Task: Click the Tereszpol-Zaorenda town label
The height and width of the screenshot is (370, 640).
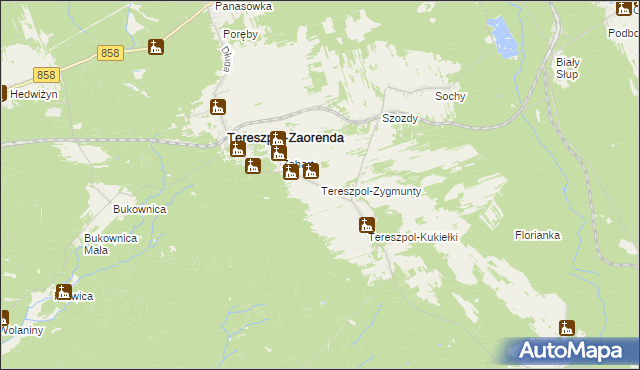Action: [x=285, y=138]
